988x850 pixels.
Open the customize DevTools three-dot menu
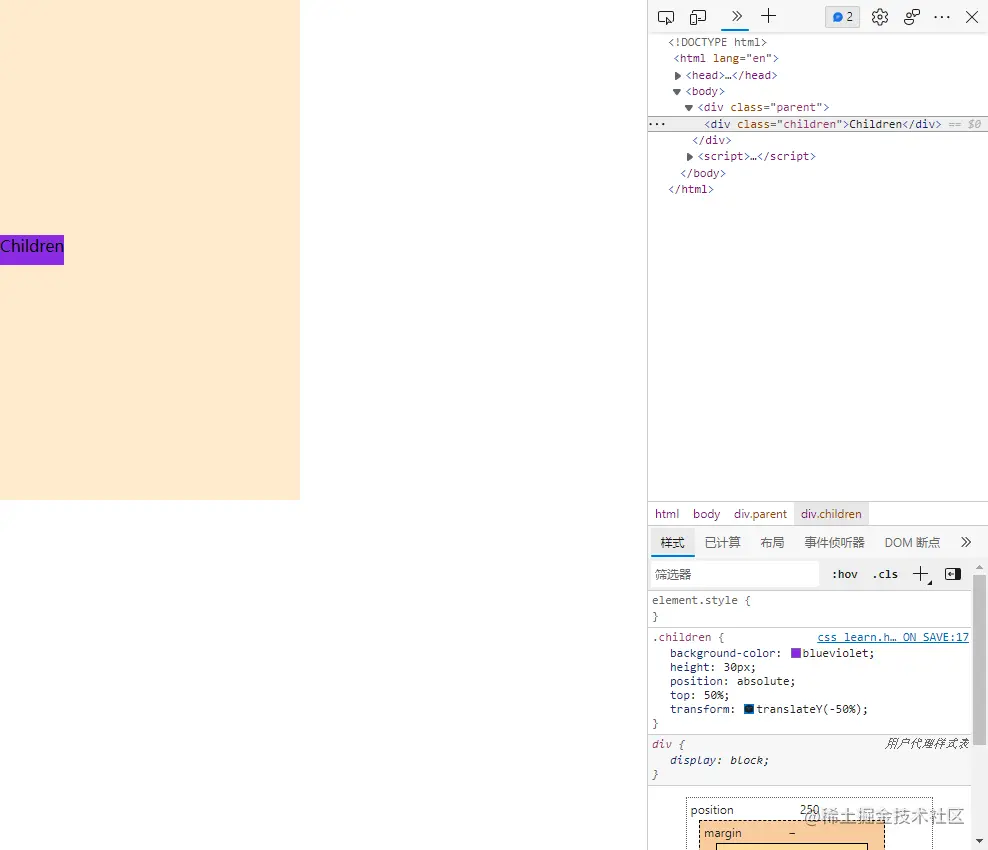click(x=942, y=17)
